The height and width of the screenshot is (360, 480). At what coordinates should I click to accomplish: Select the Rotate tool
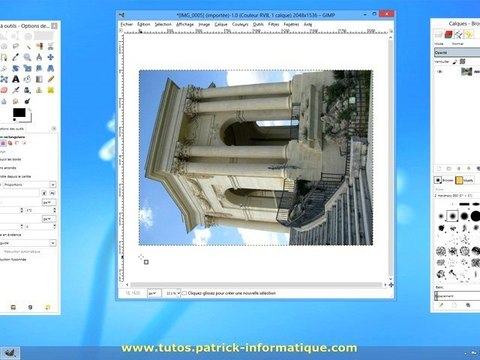tap(16, 68)
